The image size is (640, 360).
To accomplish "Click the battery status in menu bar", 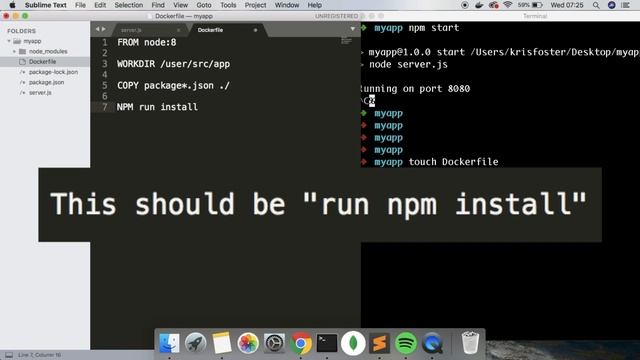I will [530, 5].
